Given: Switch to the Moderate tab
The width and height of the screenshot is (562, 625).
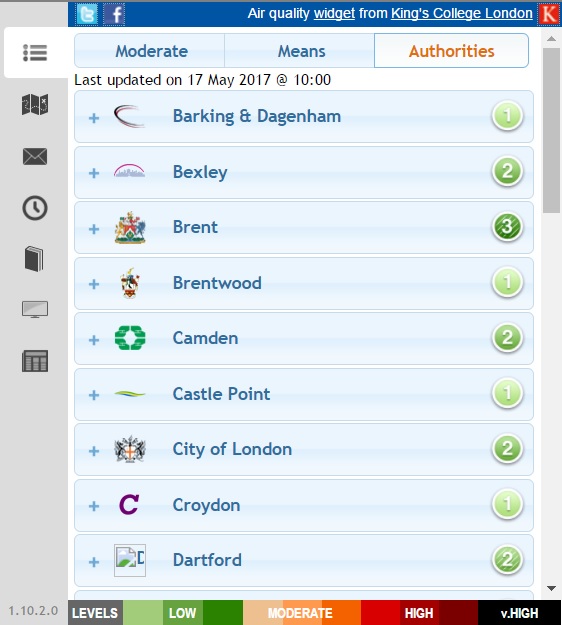Looking at the screenshot, I should tap(150, 51).
